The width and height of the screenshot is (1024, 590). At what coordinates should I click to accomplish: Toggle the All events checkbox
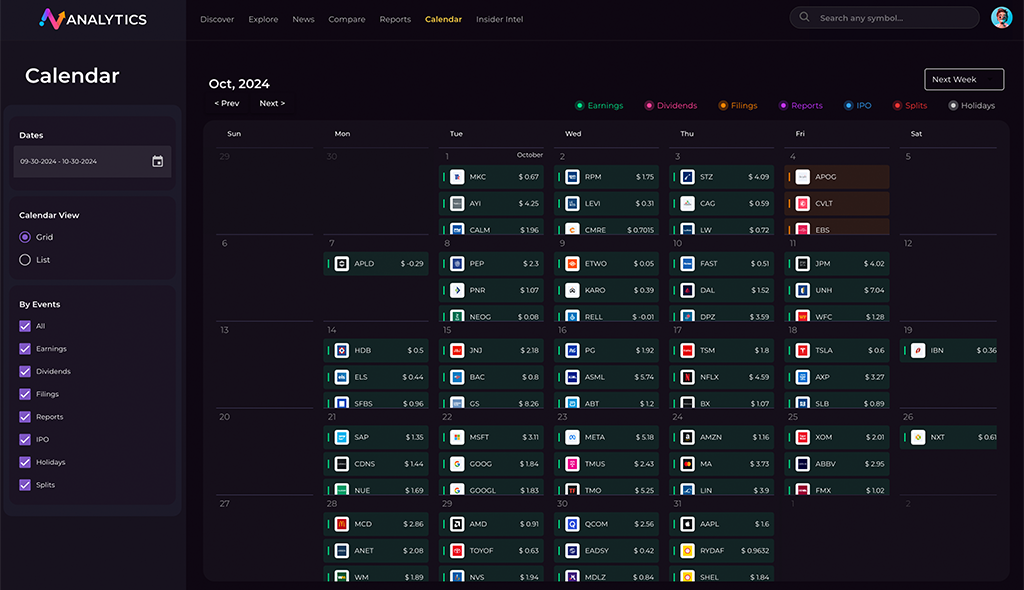(25, 326)
